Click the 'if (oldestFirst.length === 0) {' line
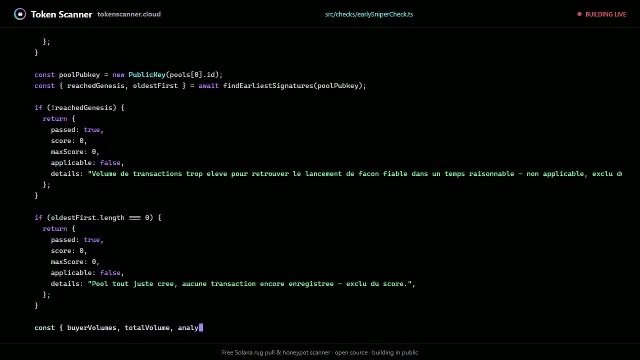Image resolution: width=640 pixels, height=360 pixels. [98, 218]
